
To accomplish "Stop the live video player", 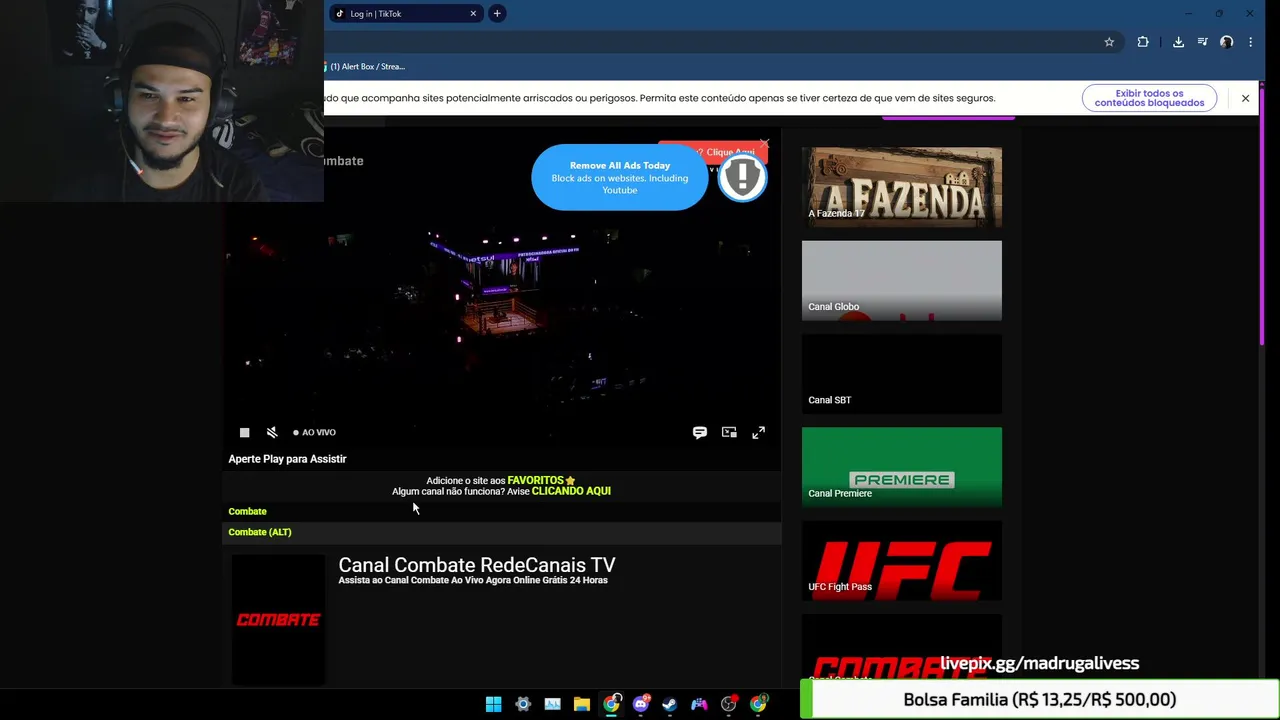I will [244, 432].
